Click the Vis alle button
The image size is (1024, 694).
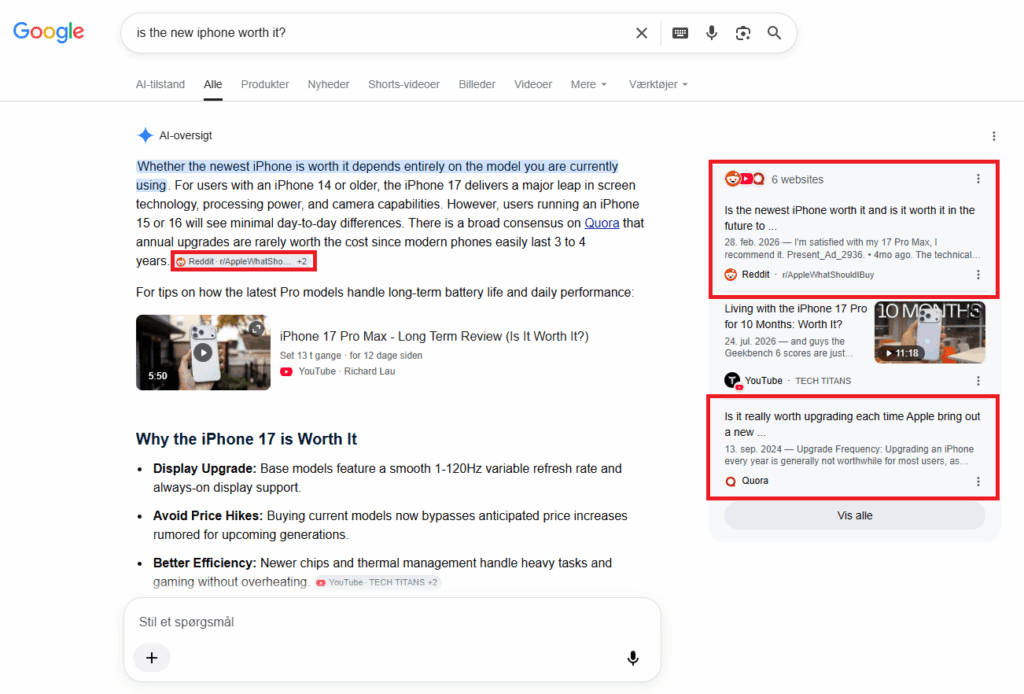pyautogui.click(x=854, y=516)
